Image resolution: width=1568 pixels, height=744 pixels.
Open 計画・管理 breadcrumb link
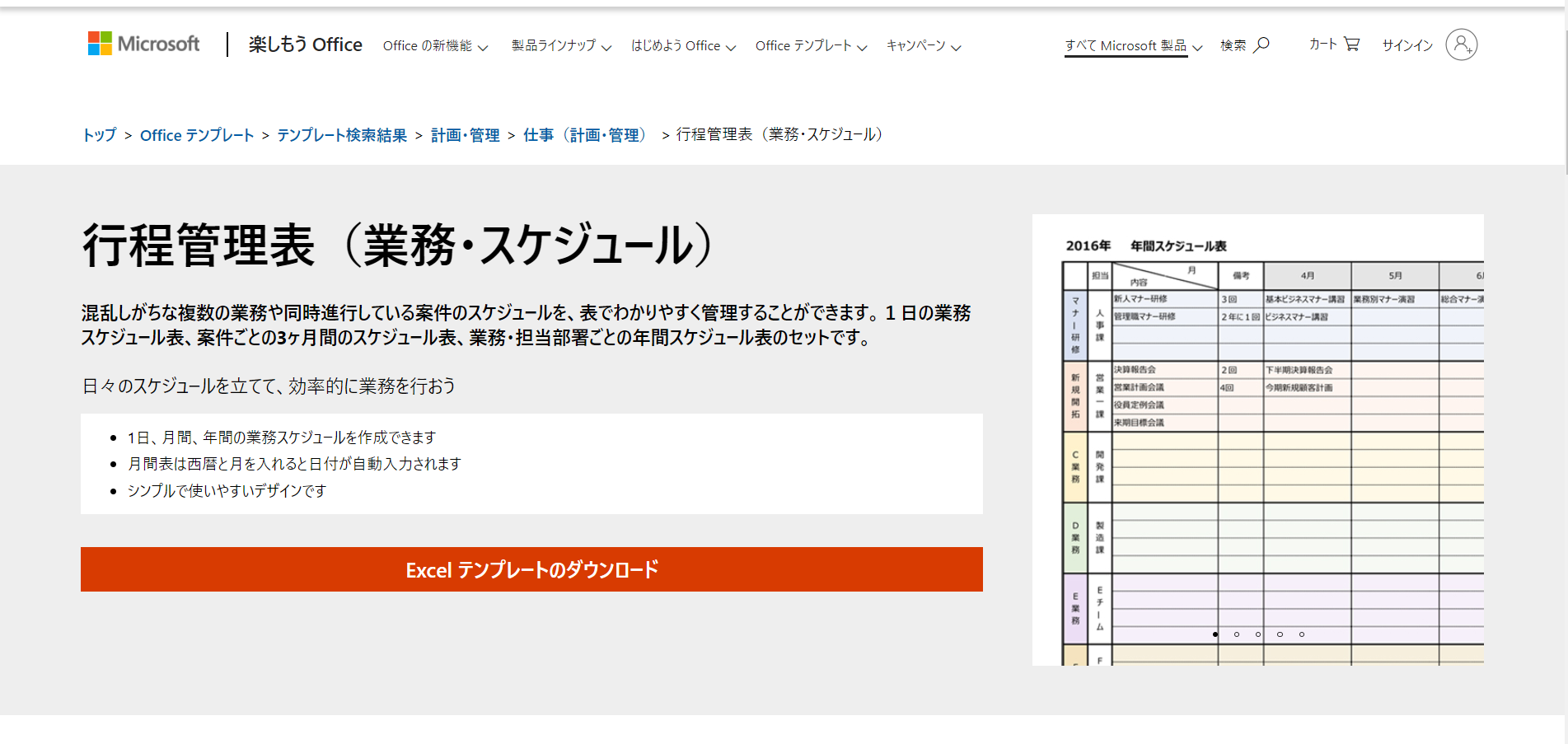pos(466,135)
